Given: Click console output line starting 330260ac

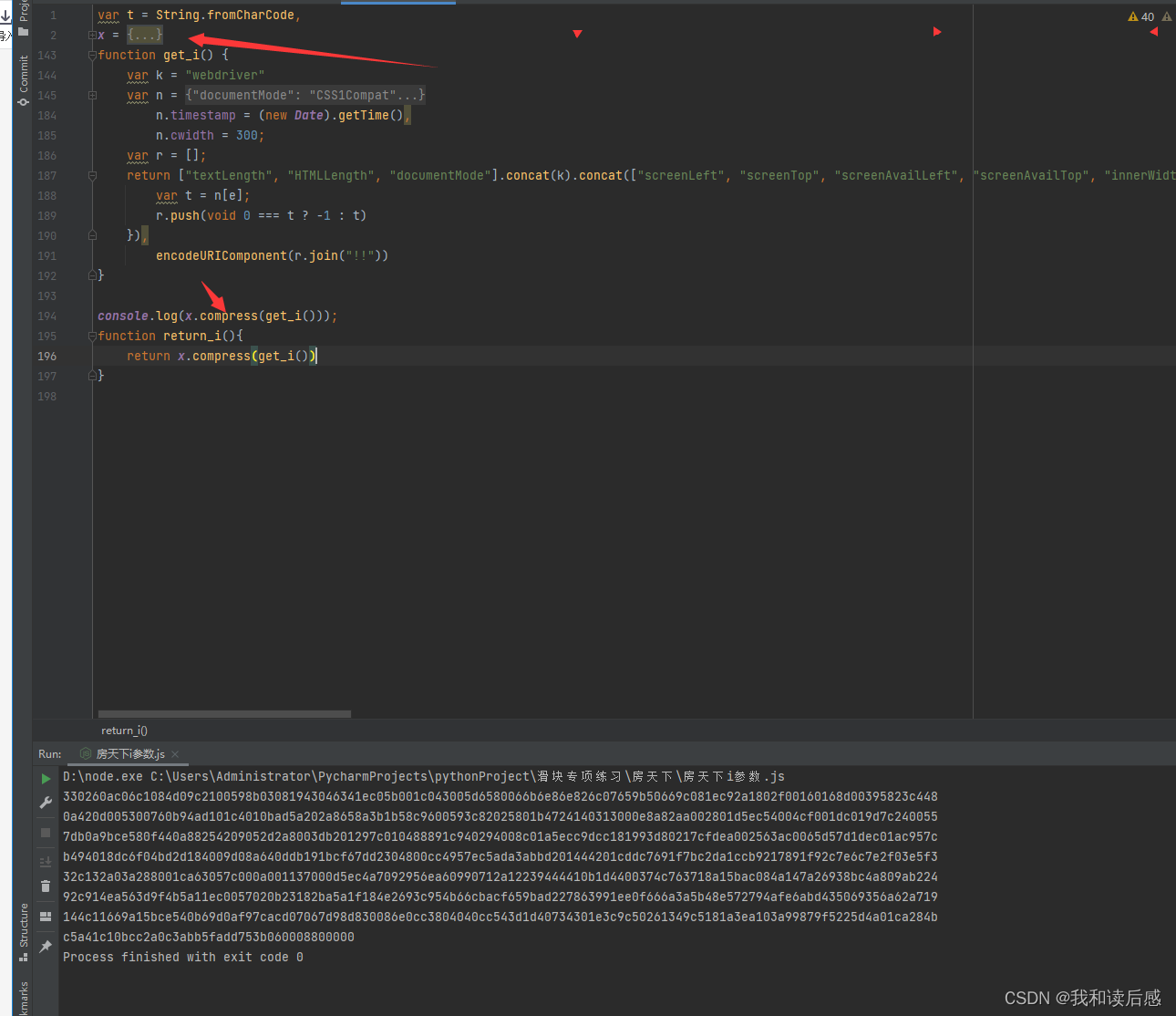Looking at the screenshot, I should pyautogui.click(x=500, y=796).
